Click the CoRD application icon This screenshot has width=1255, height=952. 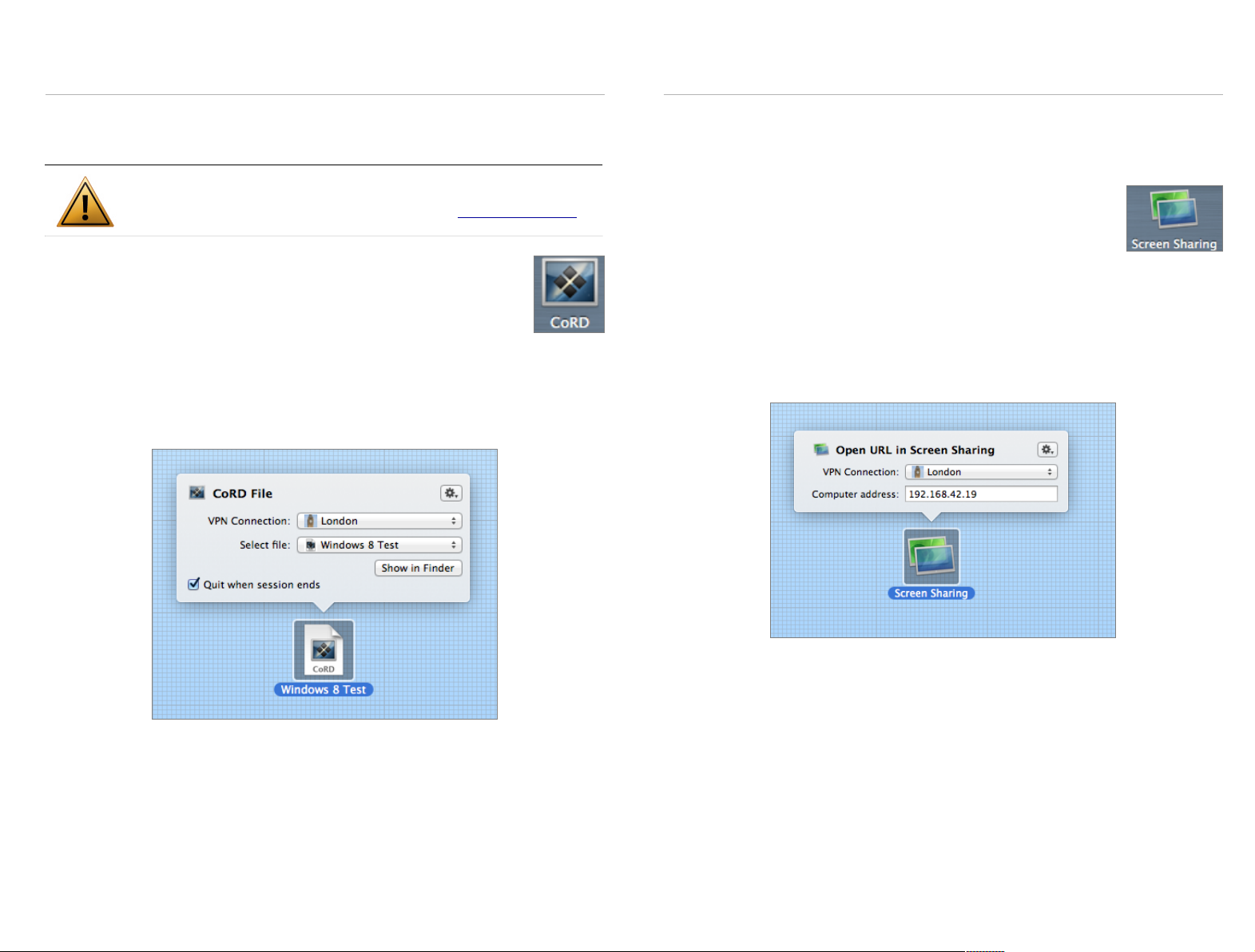[x=569, y=294]
